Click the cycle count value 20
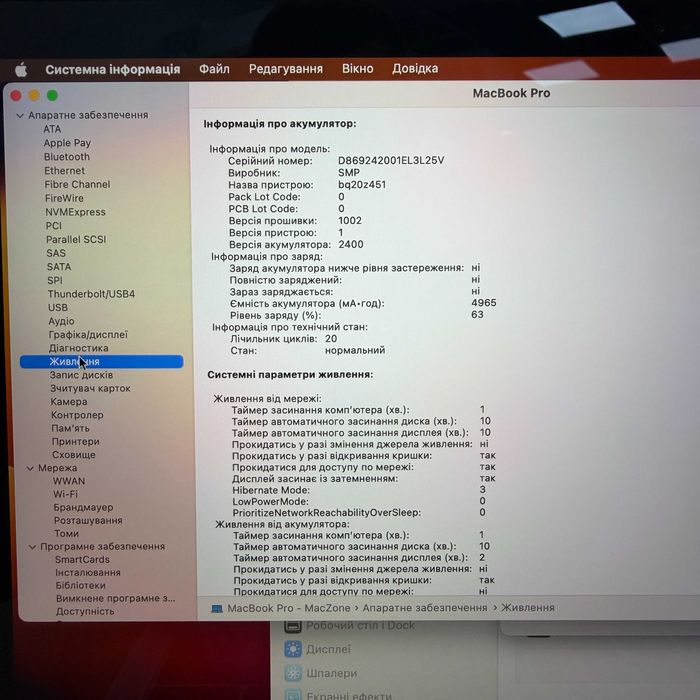This screenshot has height=700, width=700. (331, 339)
